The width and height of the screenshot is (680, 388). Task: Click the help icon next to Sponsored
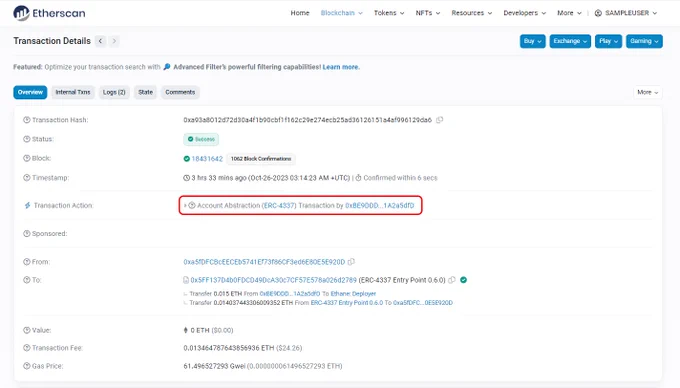click(27, 234)
